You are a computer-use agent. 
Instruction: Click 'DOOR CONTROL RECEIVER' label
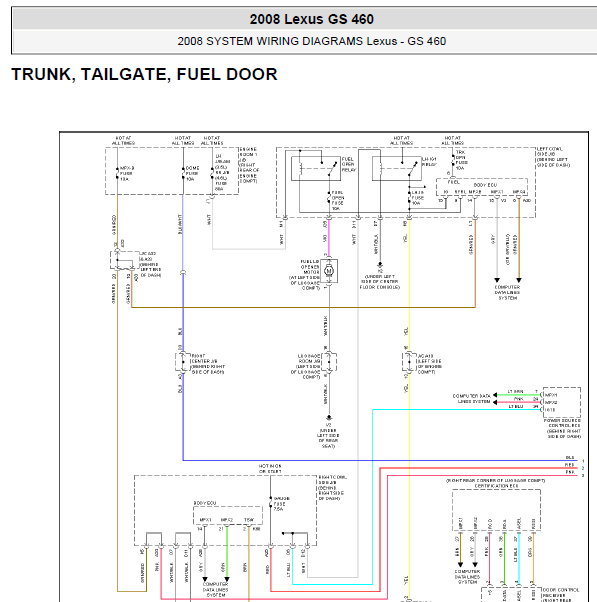(561, 595)
